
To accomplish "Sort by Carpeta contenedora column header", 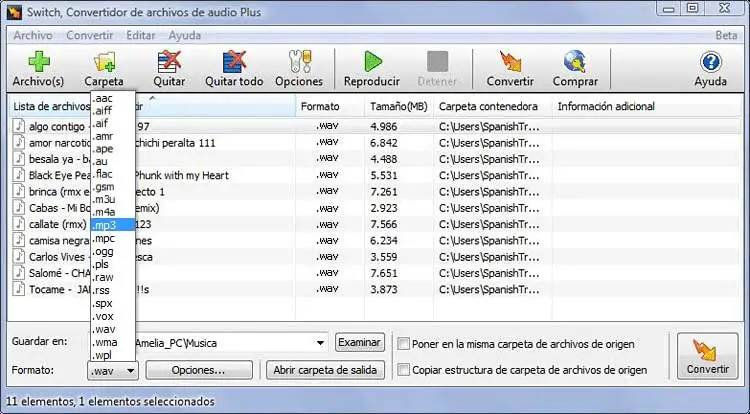I will pyautogui.click(x=493, y=106).
